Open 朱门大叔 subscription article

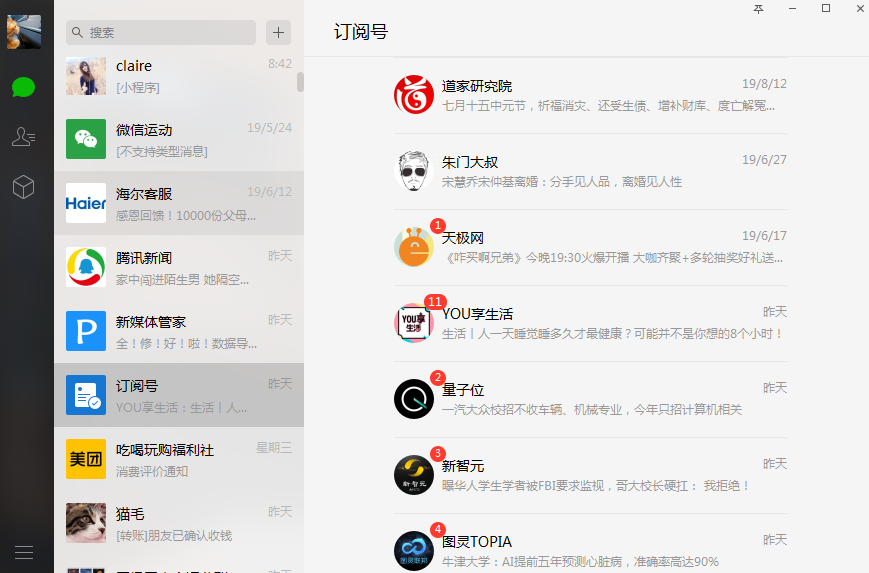pyautogui.click(x=590, y=172)
